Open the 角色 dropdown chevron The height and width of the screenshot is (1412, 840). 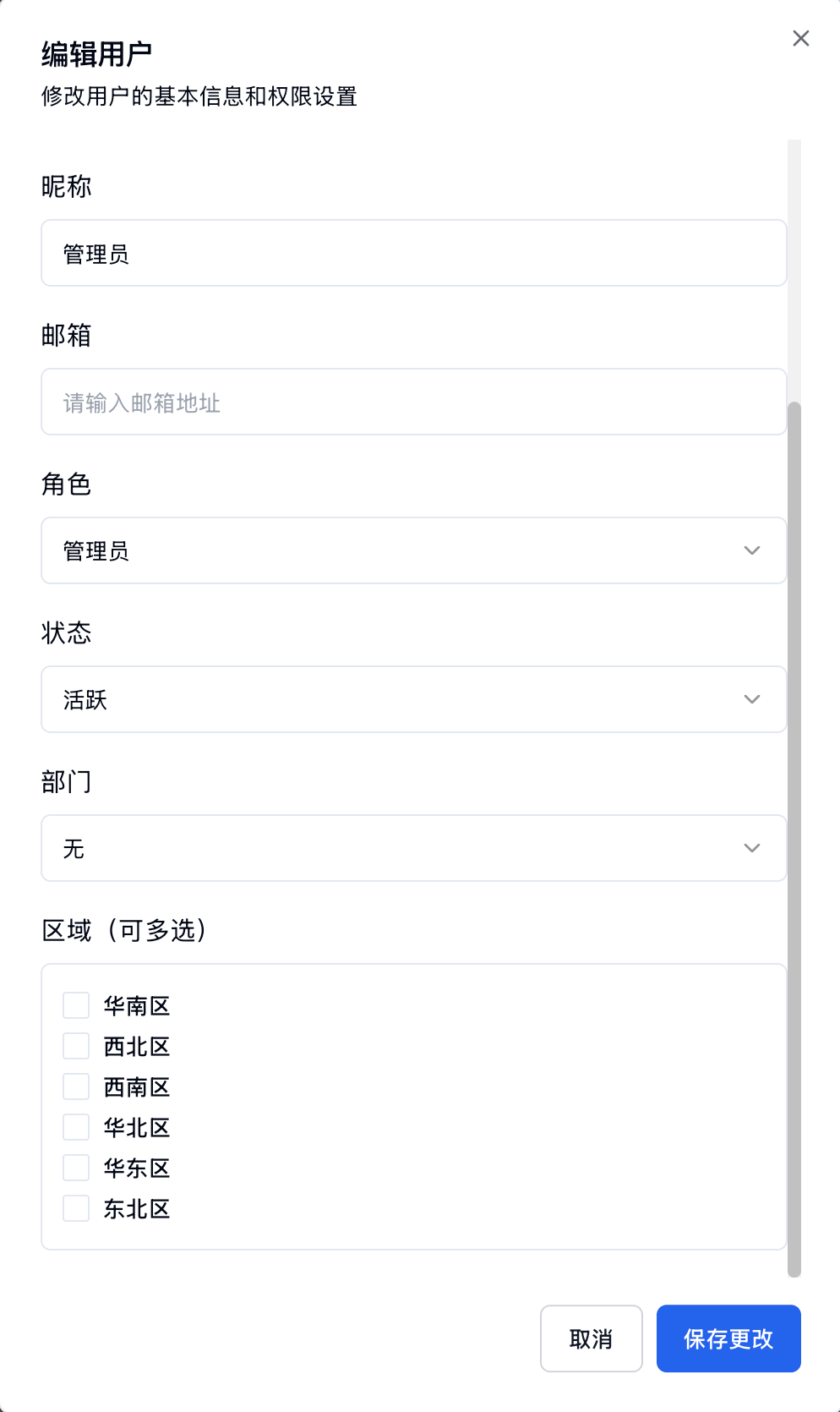(x=751, y=550)
